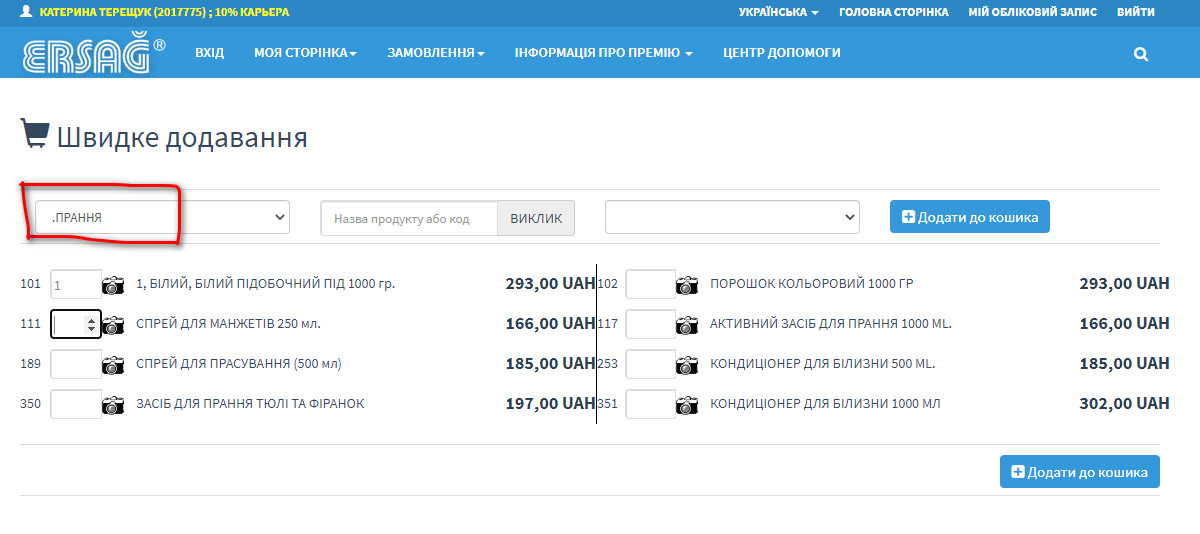Image resolution: width=1200 pixels, height=534 pixels.
Task: Show photo for product 350 тюлі та фіранок
Action: pos(114,405)
